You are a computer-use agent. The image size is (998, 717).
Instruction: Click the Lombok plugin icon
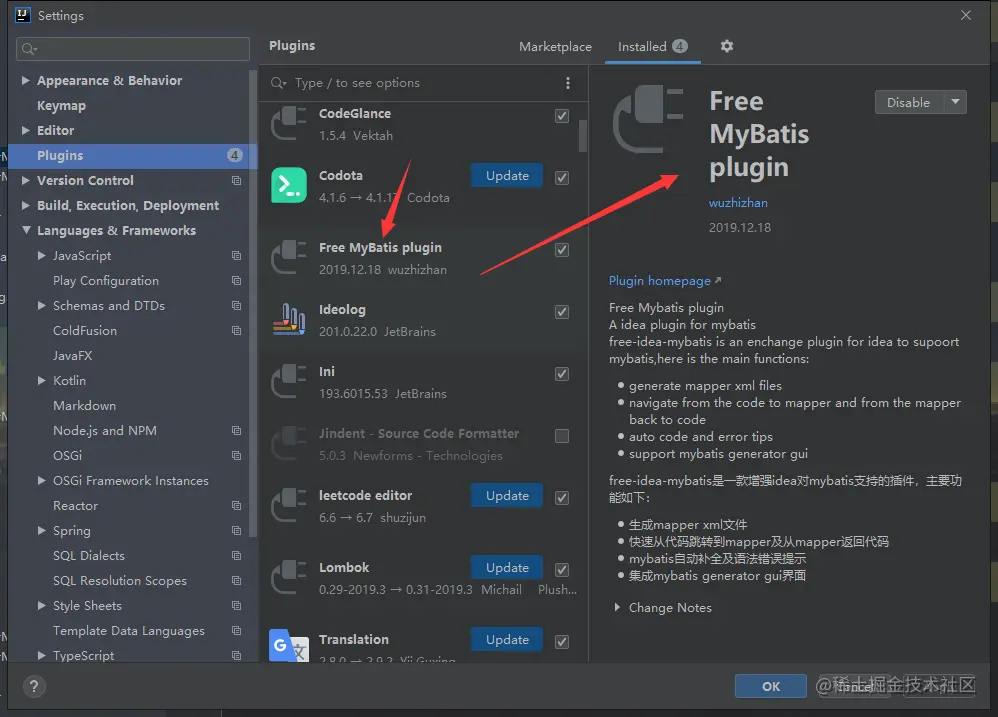pos(288,577)
